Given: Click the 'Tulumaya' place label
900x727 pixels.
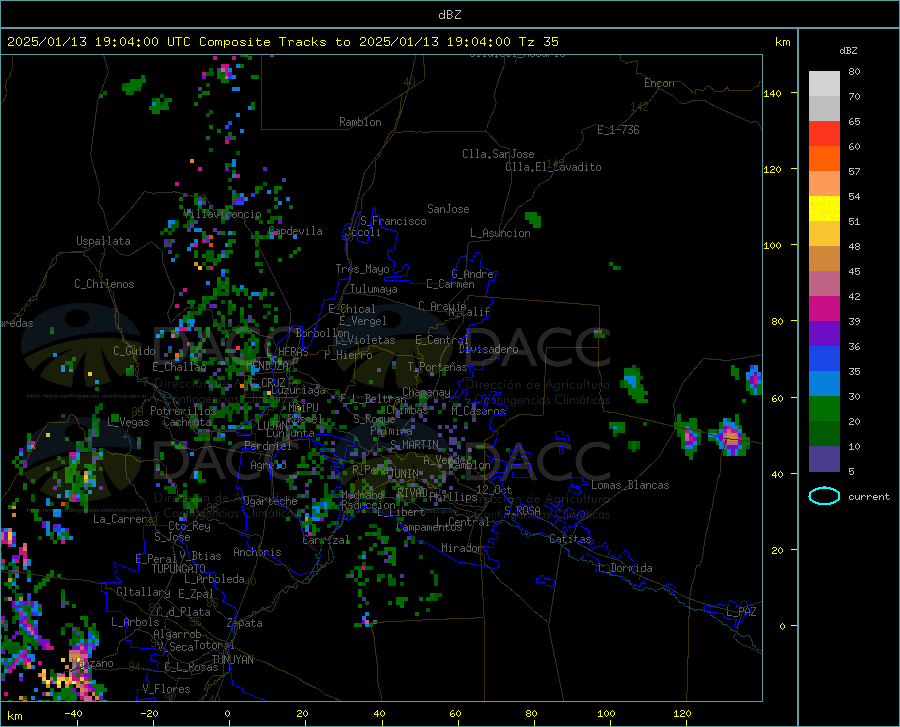Looking at the screenshot, I should click(x=374, y=289).
